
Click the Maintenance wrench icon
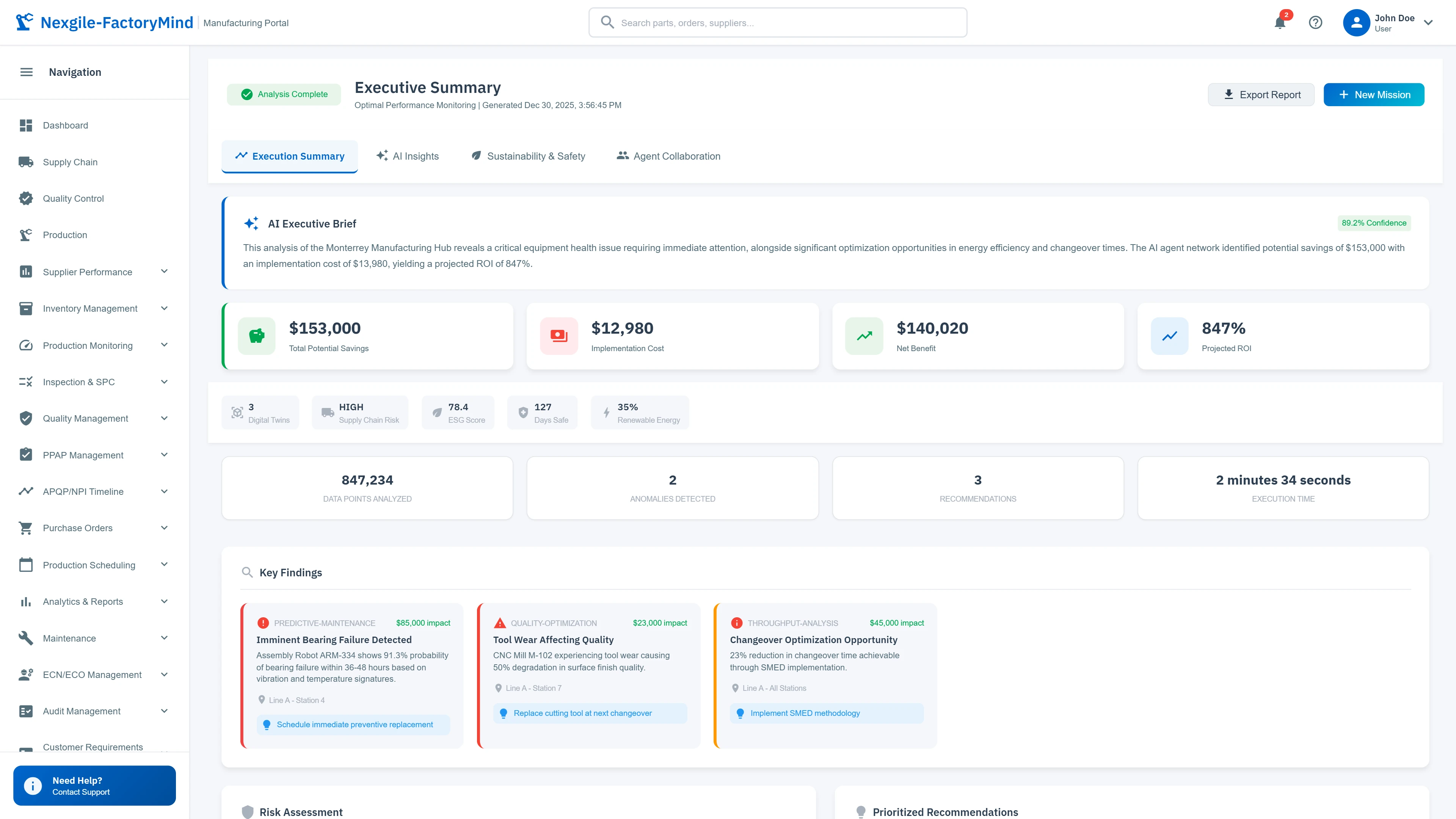[x=26, y=638]
